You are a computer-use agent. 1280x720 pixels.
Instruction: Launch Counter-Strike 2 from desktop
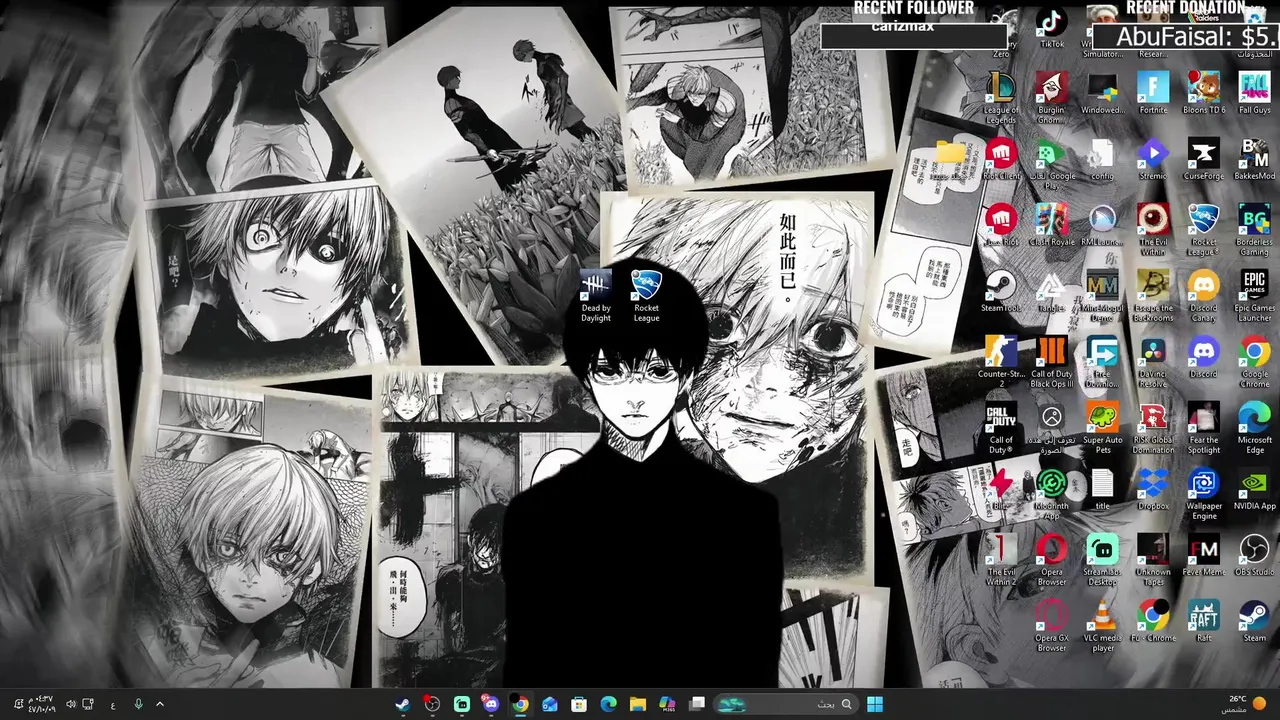click(x=1001, y=362)
